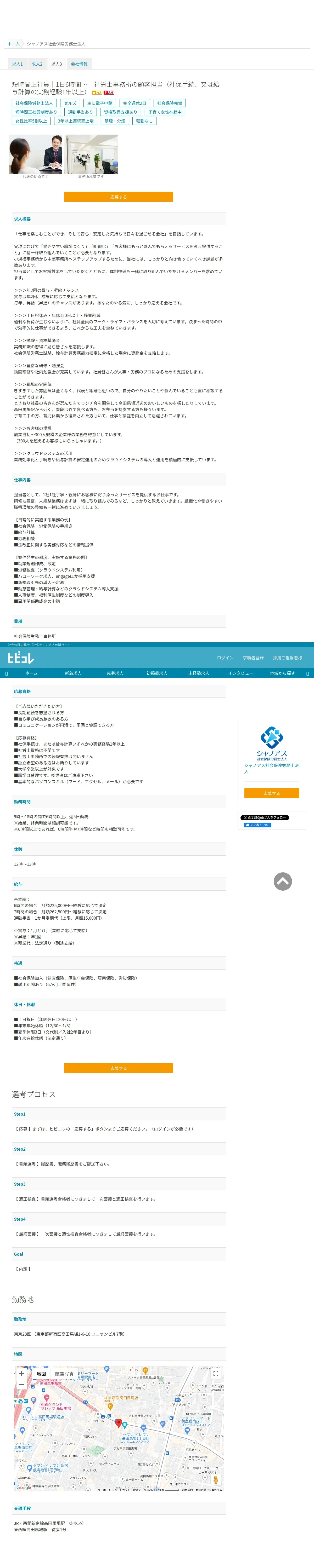
Task: Click 利用規約 link on the map
Action: coord(187,1490)
